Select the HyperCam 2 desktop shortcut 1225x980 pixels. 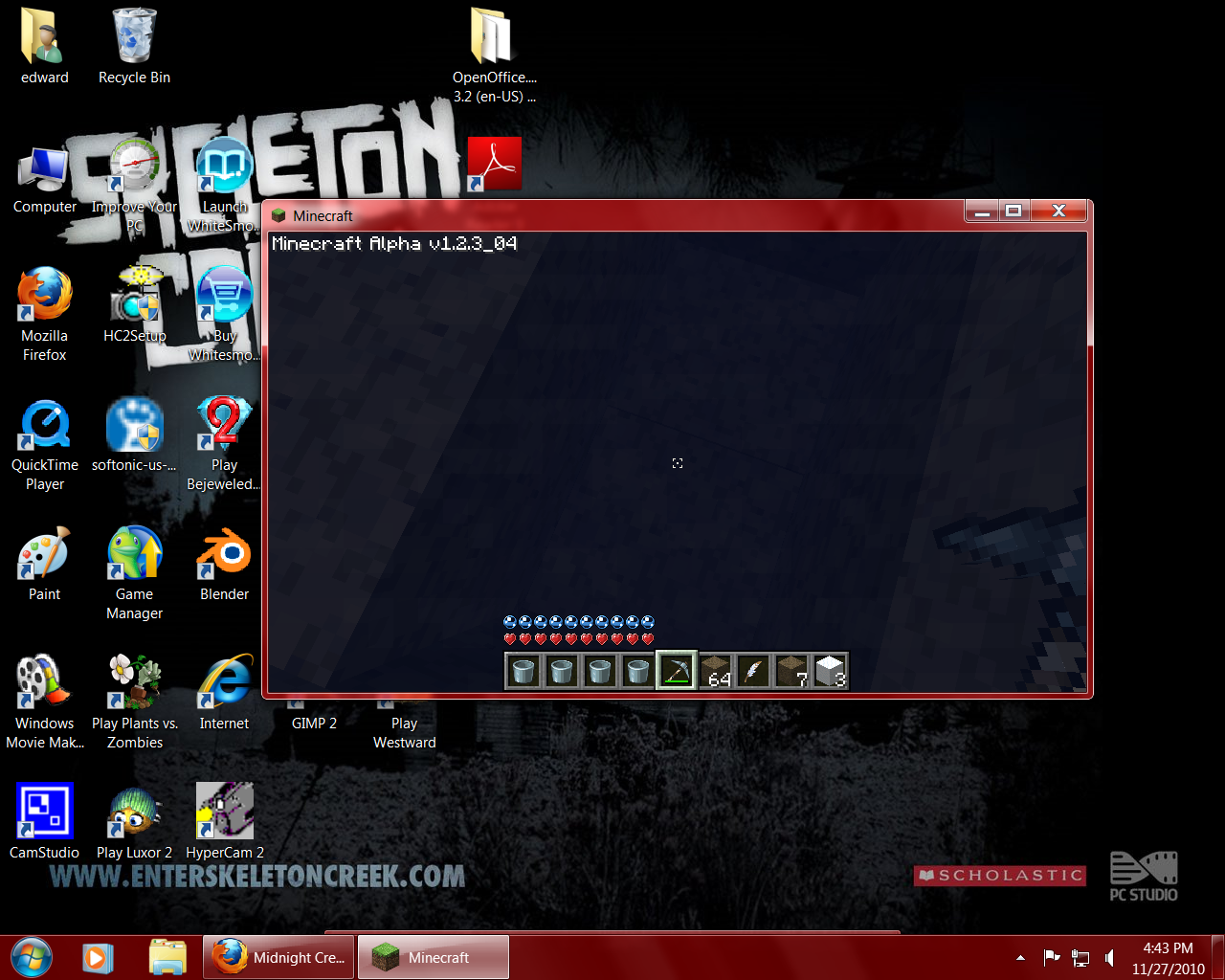224,821
